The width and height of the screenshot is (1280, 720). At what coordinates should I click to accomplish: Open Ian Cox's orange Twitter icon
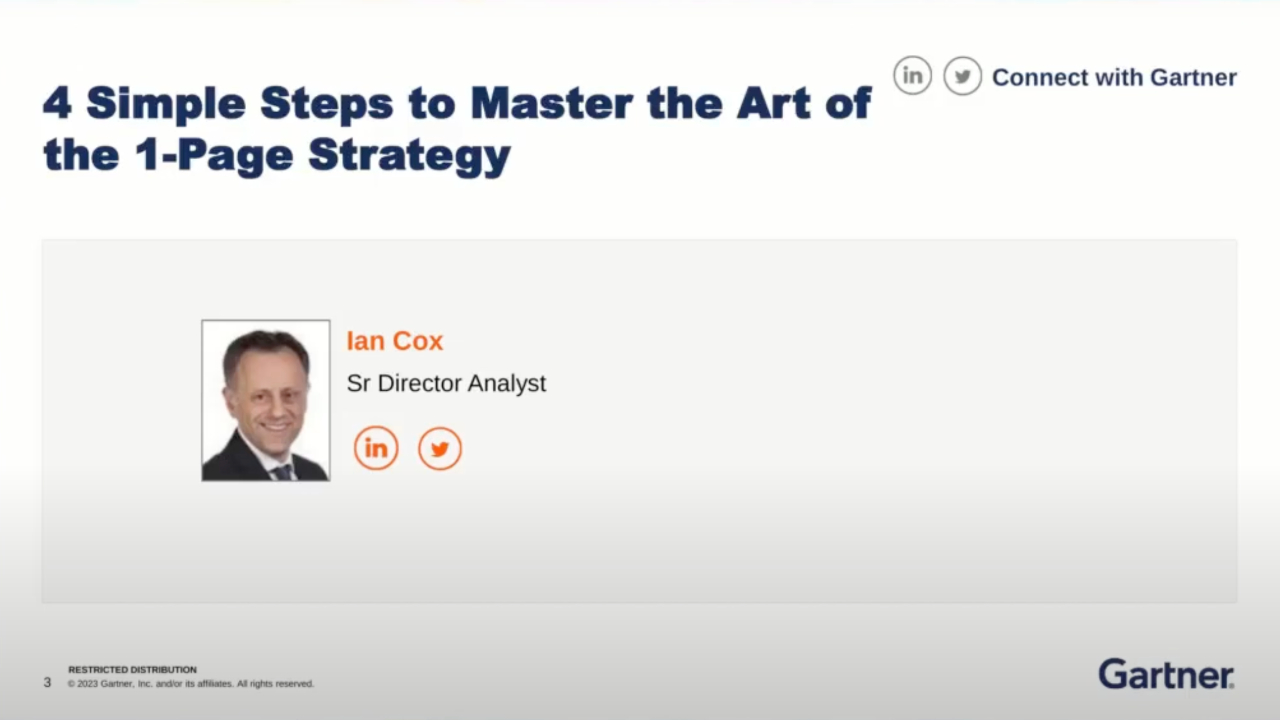[440, 449]
